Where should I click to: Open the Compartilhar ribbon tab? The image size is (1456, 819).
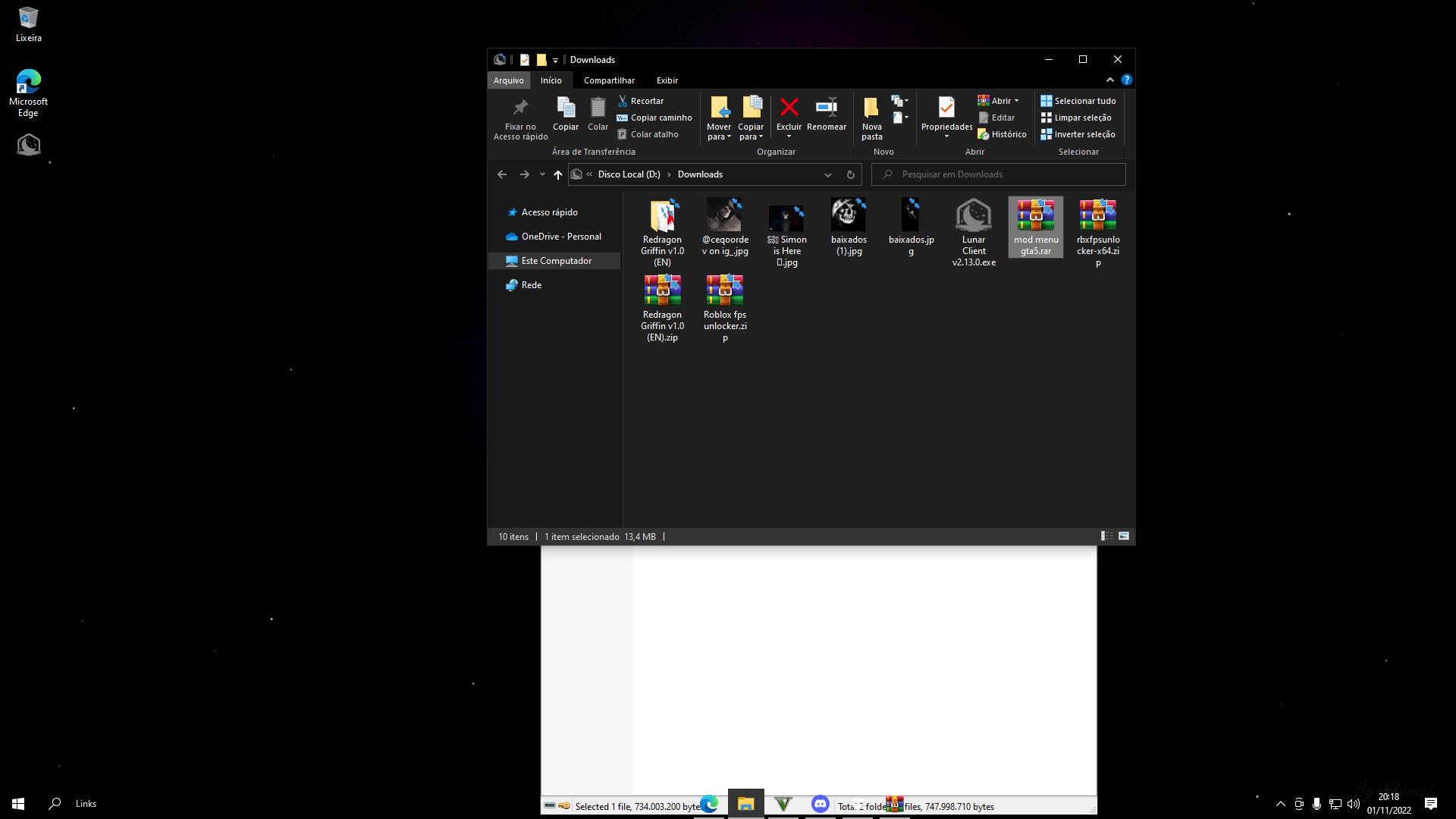point(609,80)
